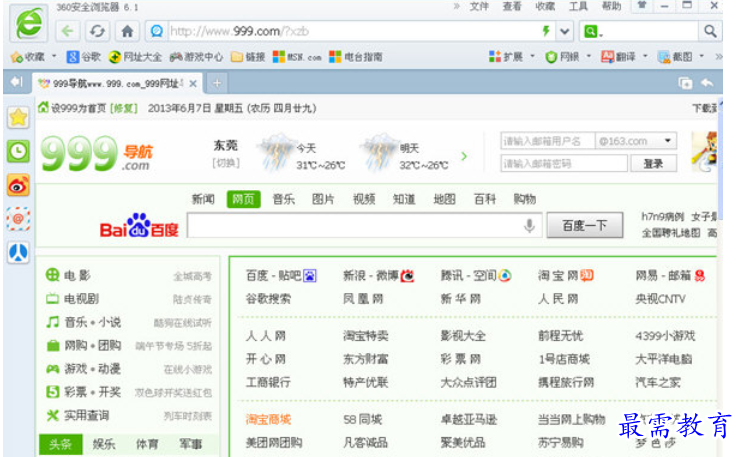Open the 查看 menu
This screenshot has width=740, height=457.
(x=512, y=6)
